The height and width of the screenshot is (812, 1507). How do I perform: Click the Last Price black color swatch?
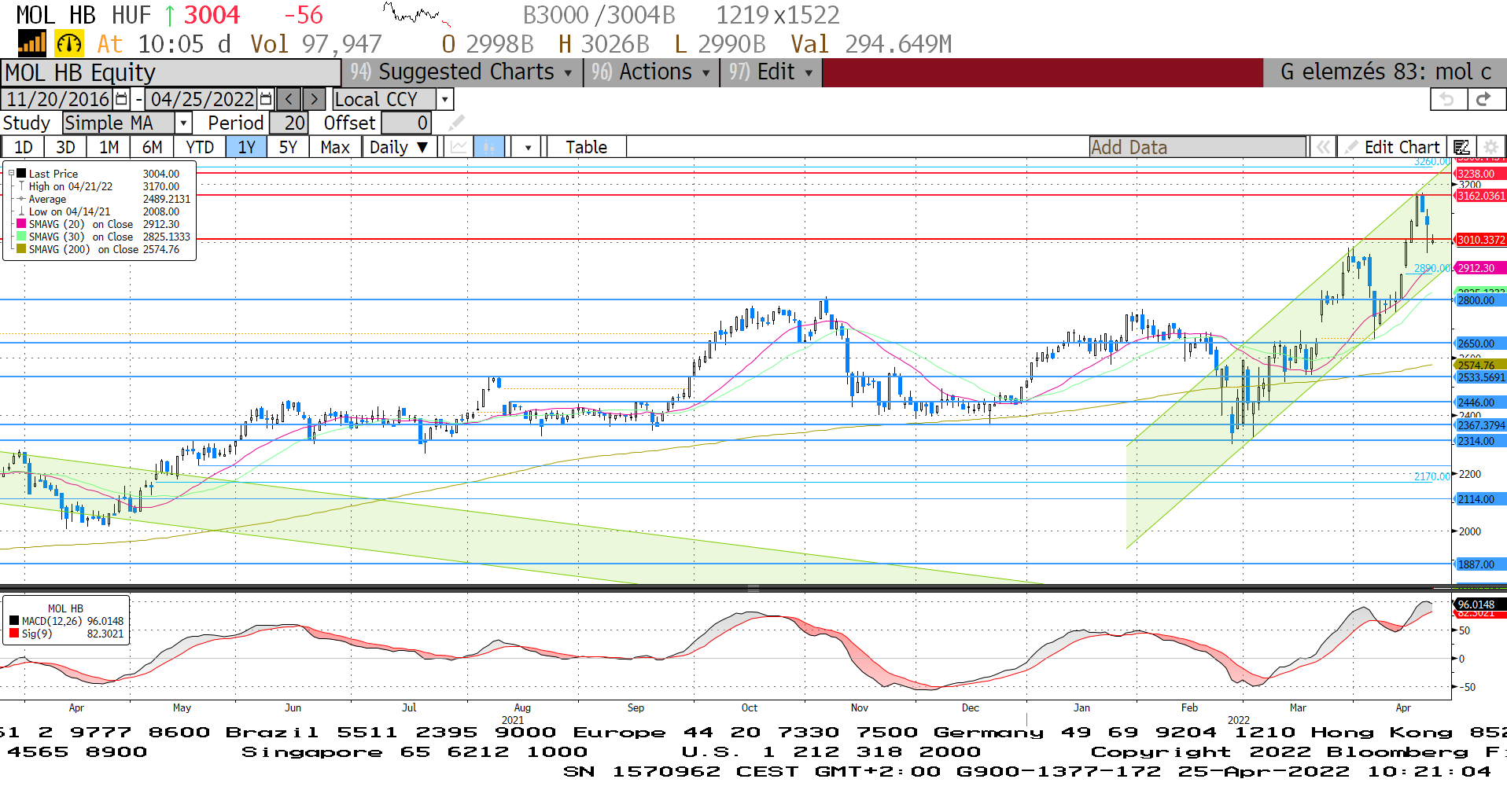tap(22, 174)
